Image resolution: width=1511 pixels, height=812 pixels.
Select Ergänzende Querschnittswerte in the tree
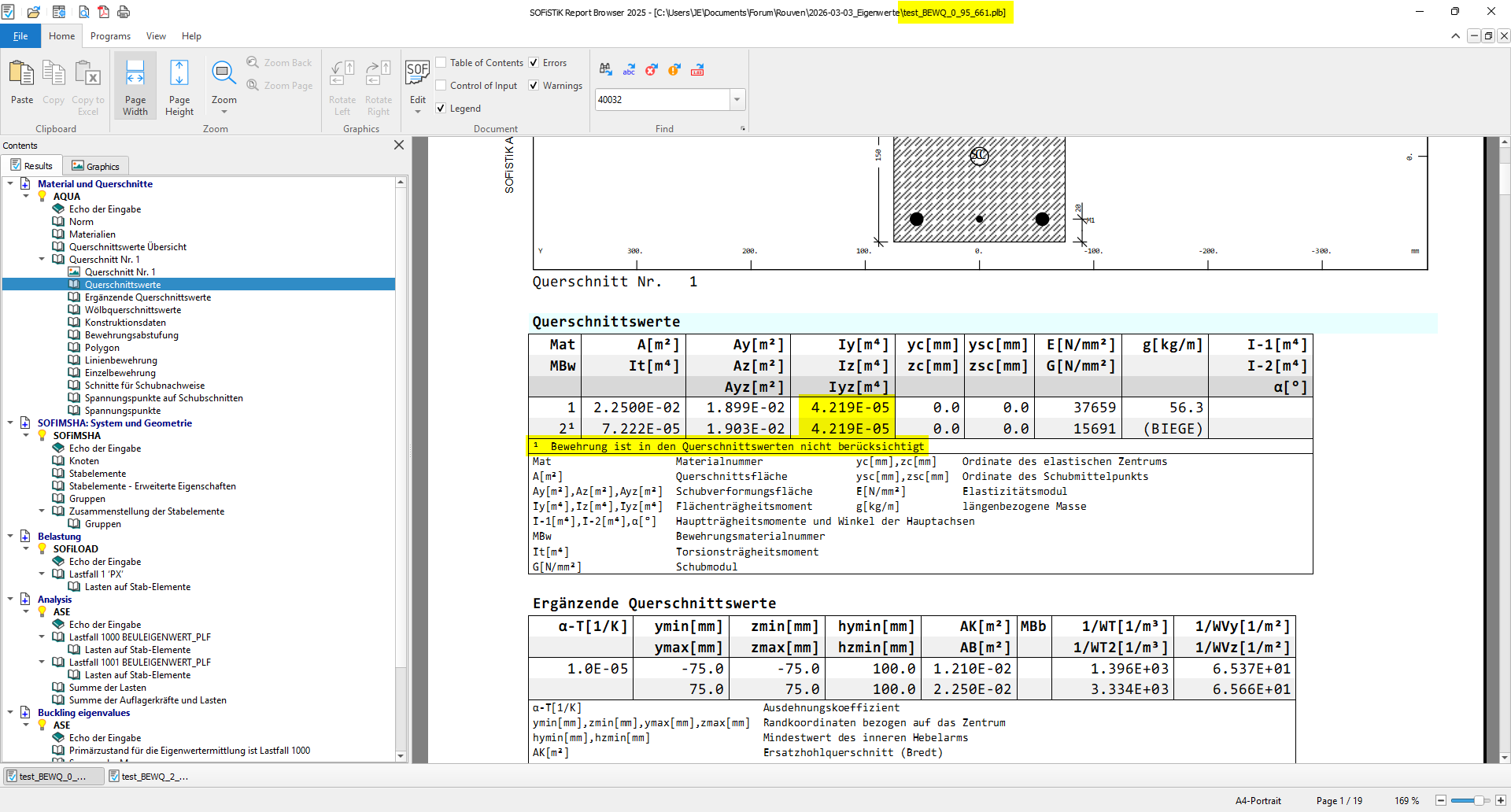point(147,297)
